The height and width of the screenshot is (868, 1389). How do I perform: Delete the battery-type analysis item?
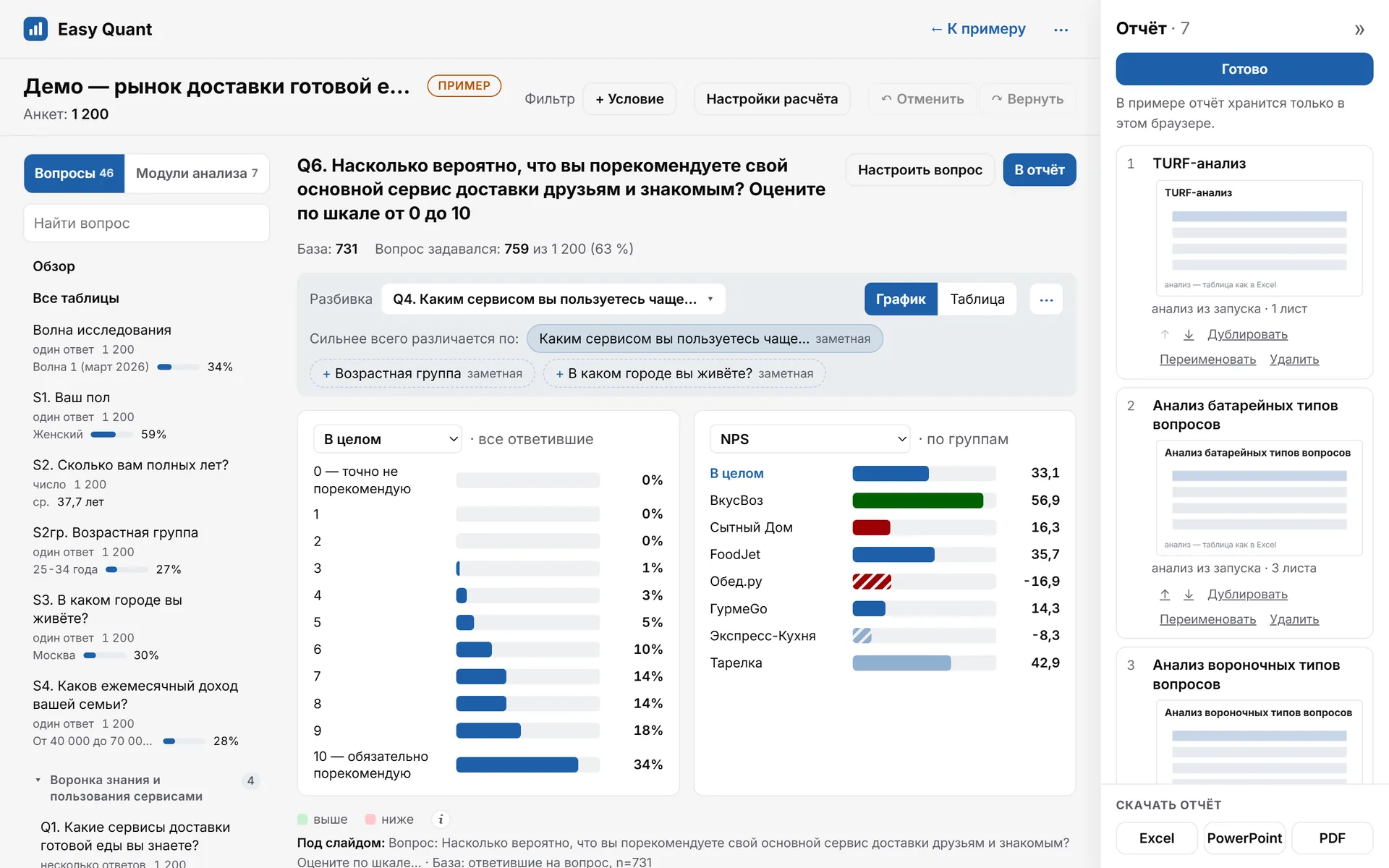(1294, 619)
